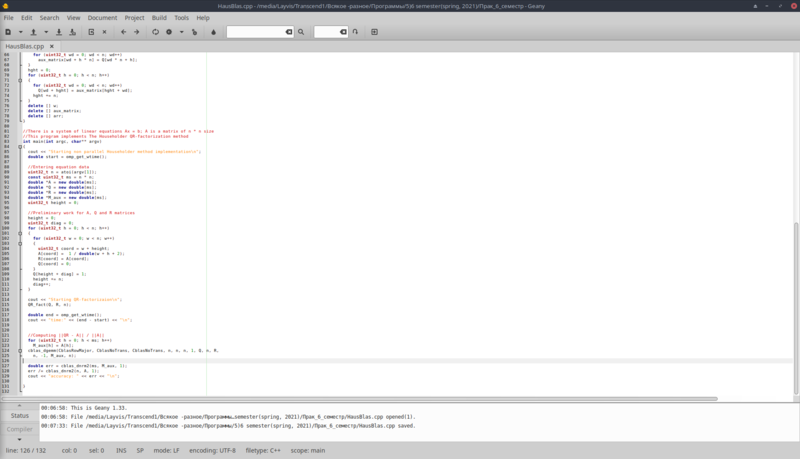Viewport: 800px width, 459px height.
Task: Click the editor vertical scrollbar
Action: [796, 308]
